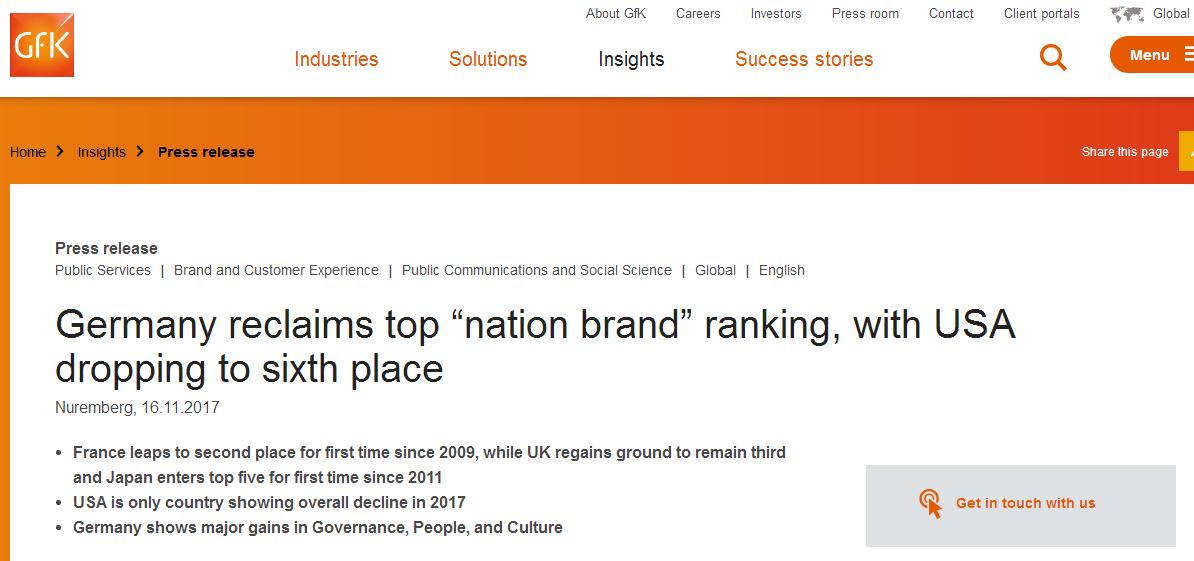Open the Industries menu

[336, 59]
